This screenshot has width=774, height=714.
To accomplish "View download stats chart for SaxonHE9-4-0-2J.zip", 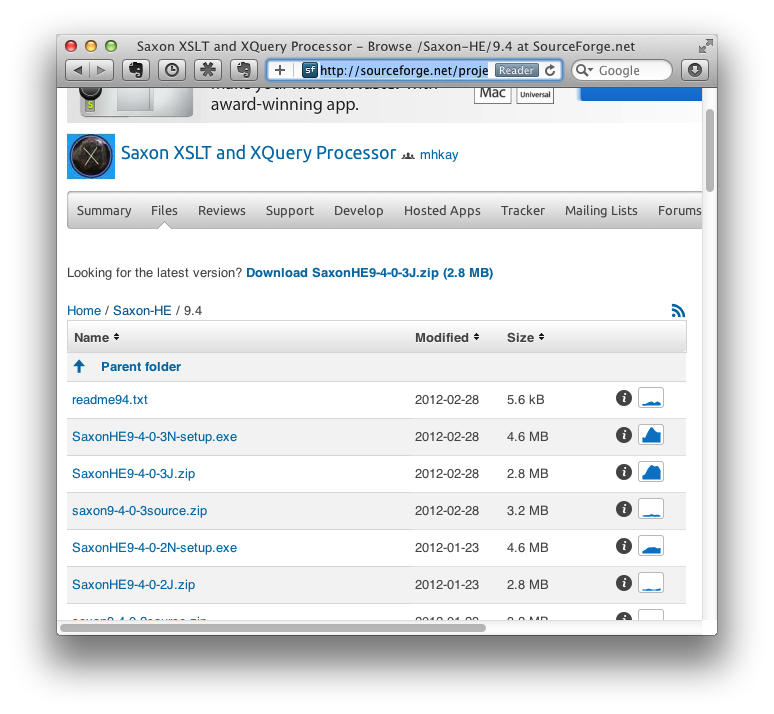I will click(x=651, y=583).
